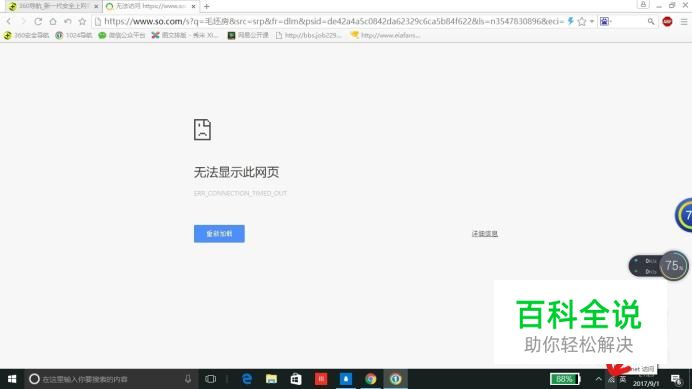Open the 网易公开课 bookmark

point(248,35)
